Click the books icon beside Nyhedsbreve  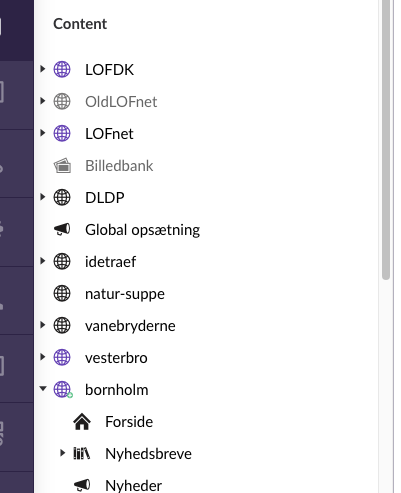pos(82,453)
